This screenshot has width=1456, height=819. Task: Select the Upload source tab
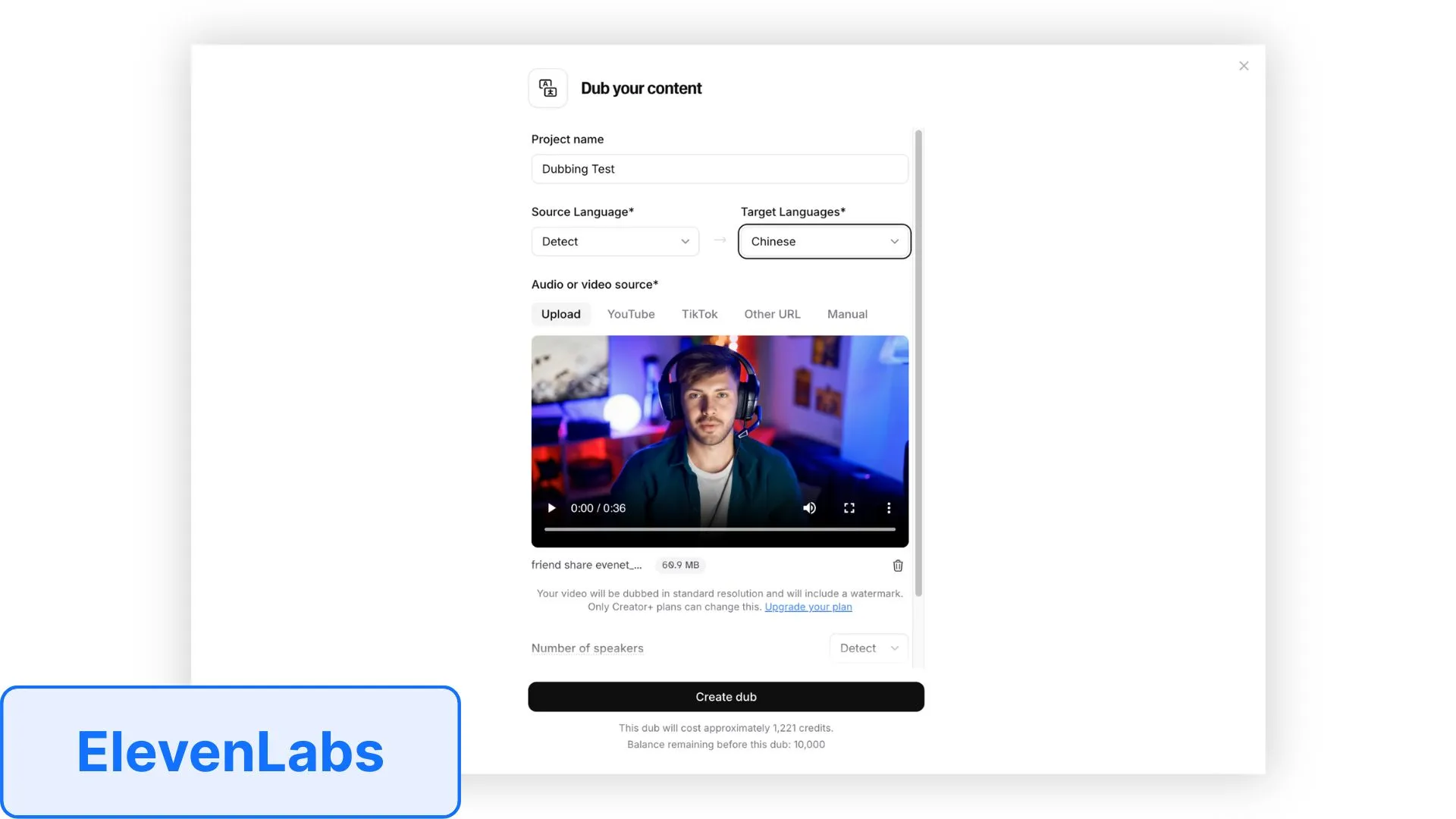tap(560, 314)
